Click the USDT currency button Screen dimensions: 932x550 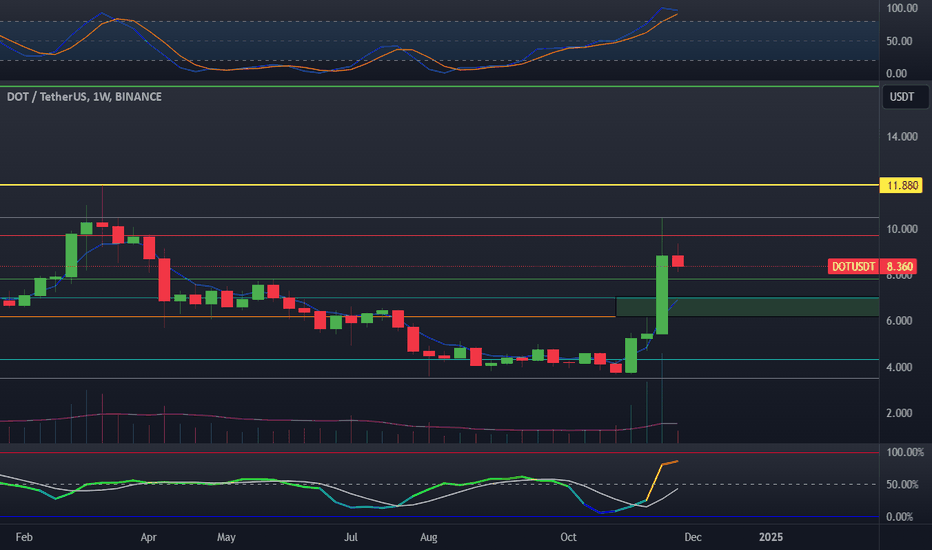904,97
